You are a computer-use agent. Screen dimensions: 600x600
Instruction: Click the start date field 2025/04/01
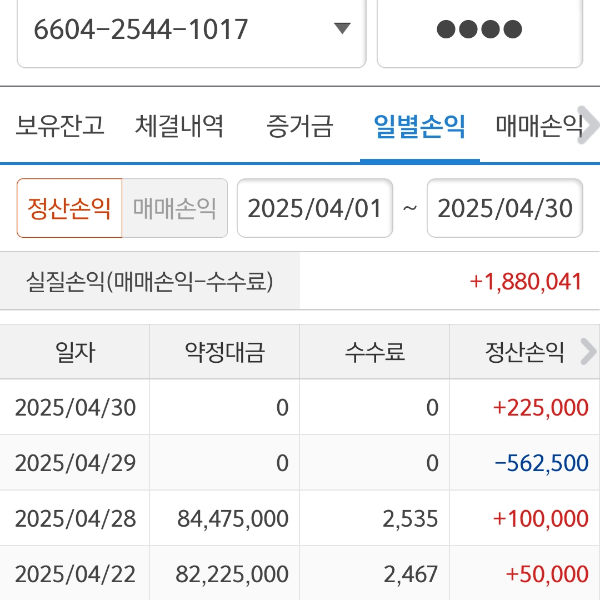[314, 208]
